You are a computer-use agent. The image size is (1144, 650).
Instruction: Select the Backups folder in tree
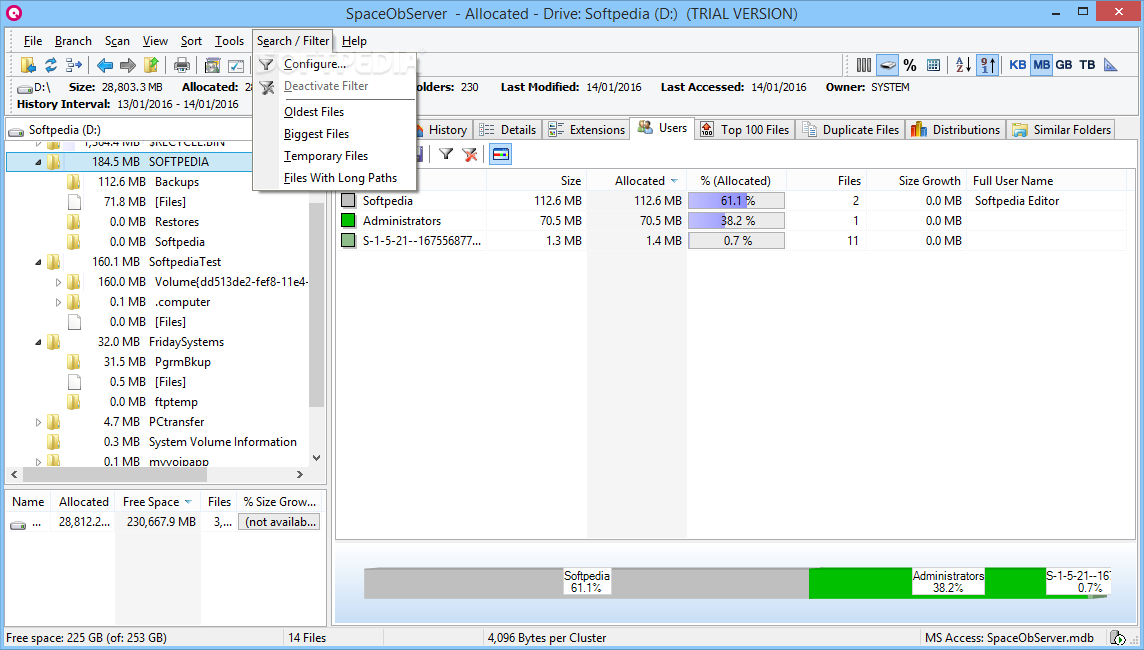pyautogui.click(x=177, y=182)
